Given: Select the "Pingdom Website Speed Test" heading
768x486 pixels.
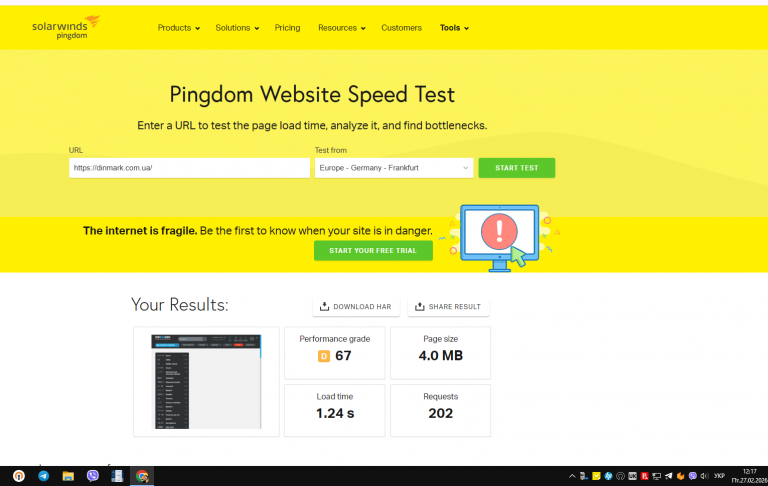Looking at the screenshot, I should tap(312, 95).
